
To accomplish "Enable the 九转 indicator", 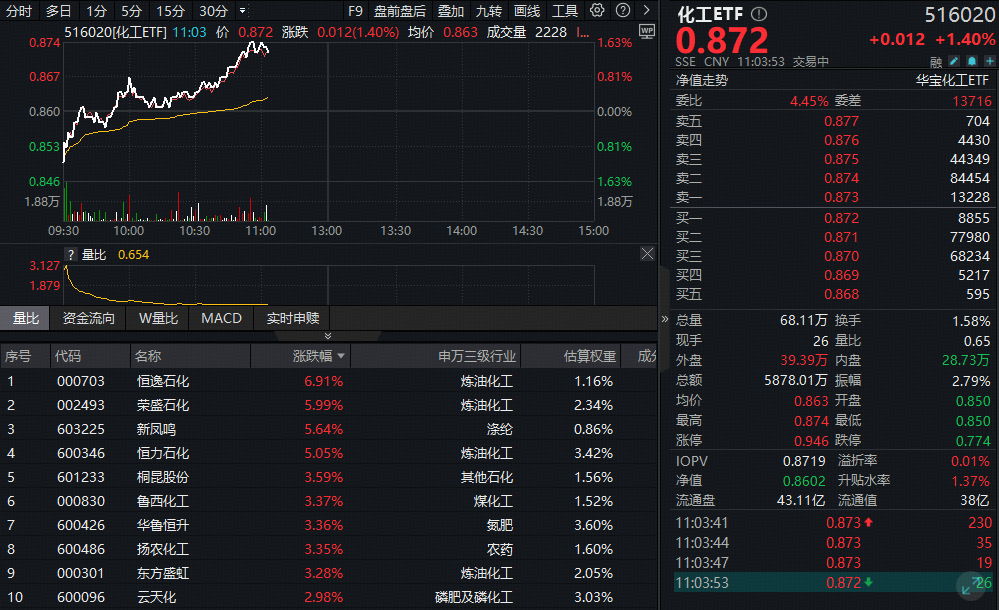I will click(x=490, y=11).
